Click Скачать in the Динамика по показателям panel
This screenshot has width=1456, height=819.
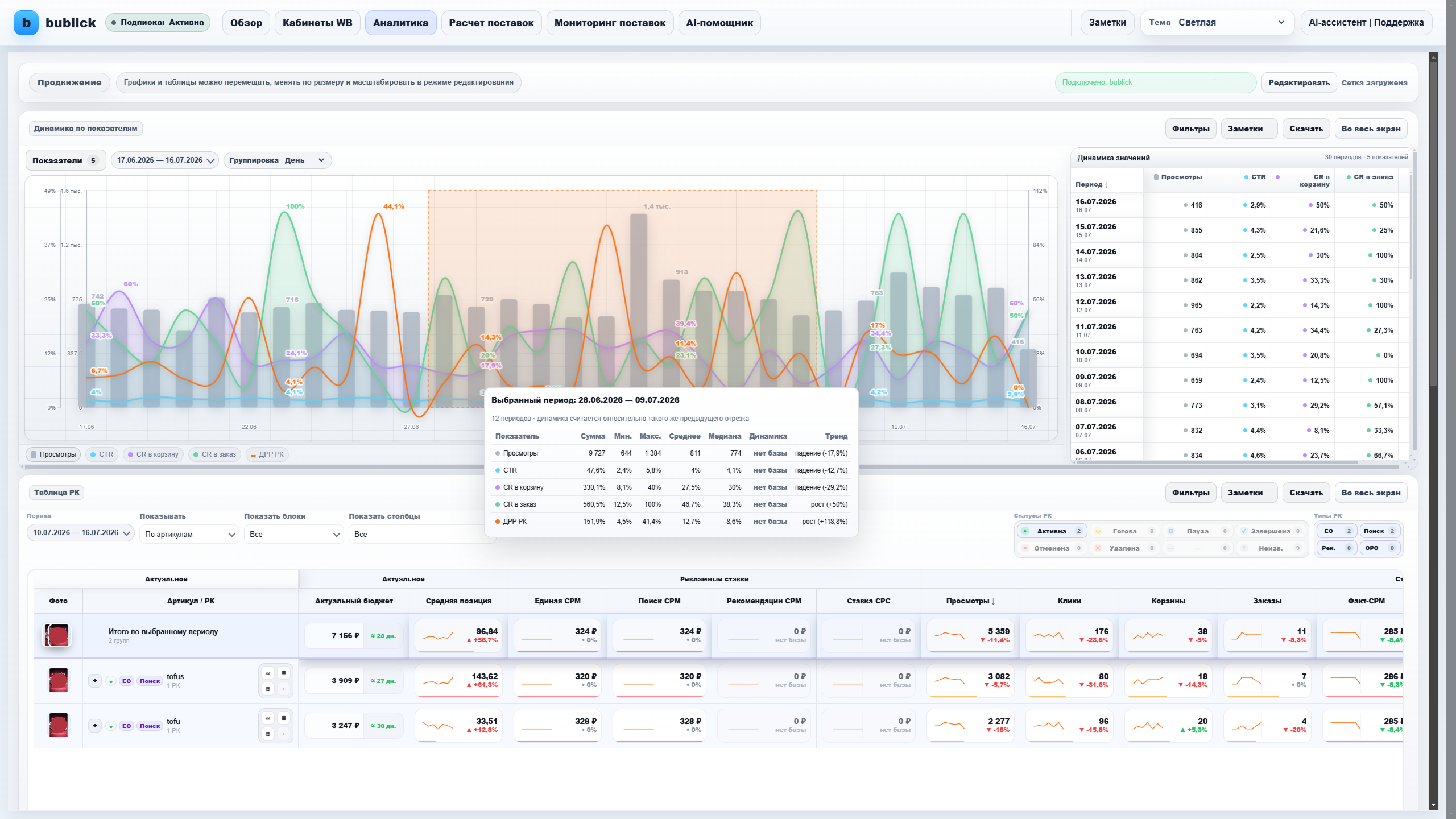pyautogui.click(x=1306, y=129)
